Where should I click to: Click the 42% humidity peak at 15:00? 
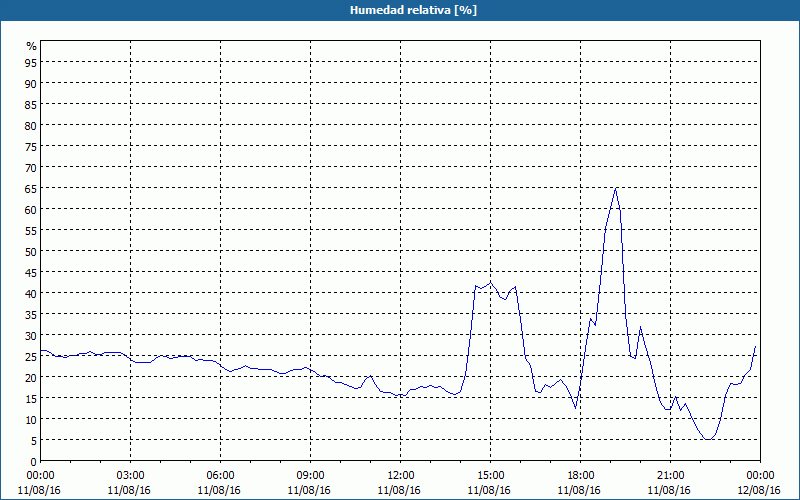click(x=491, y=282)
